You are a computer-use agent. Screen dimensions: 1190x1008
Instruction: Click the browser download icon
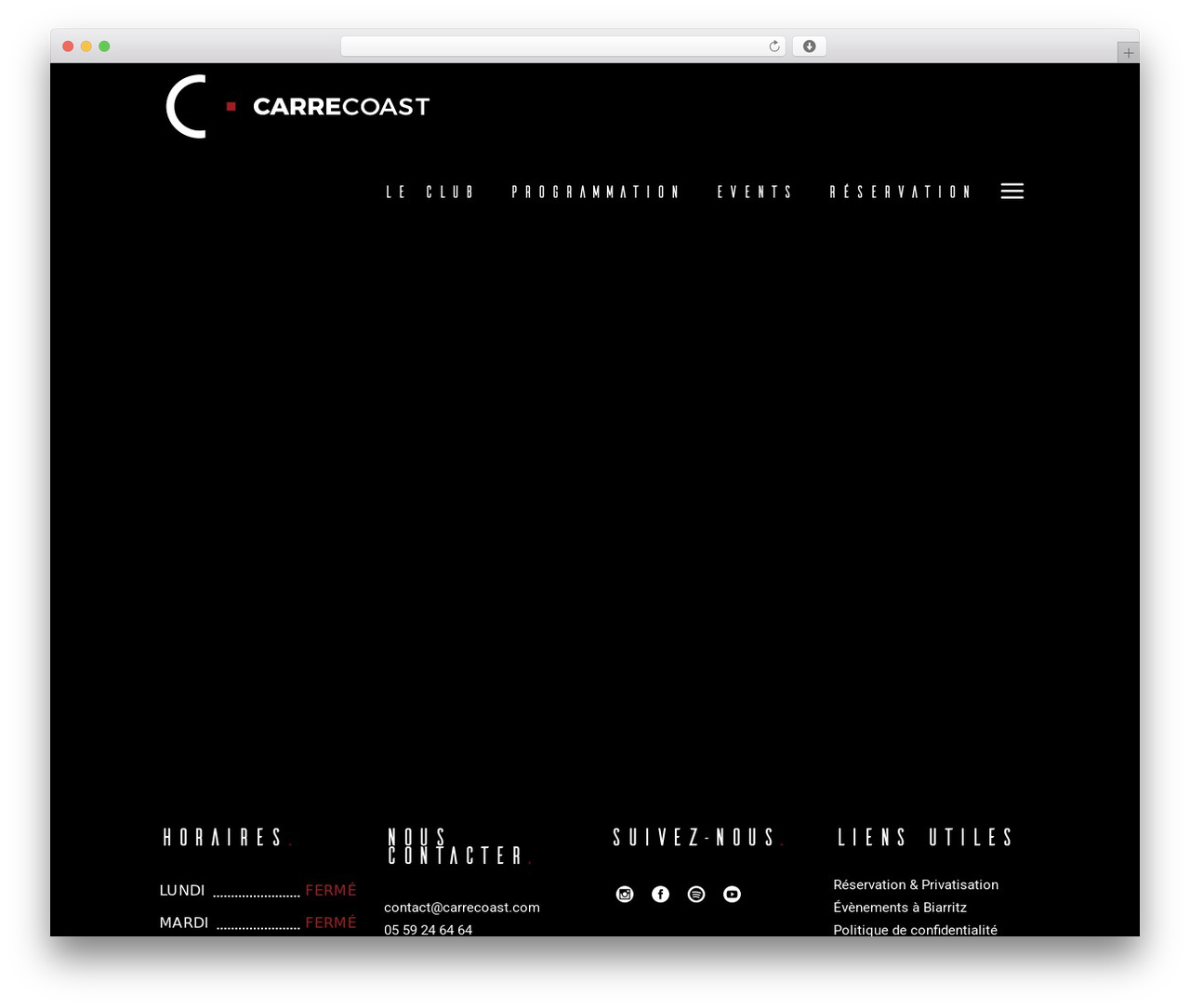810,46
